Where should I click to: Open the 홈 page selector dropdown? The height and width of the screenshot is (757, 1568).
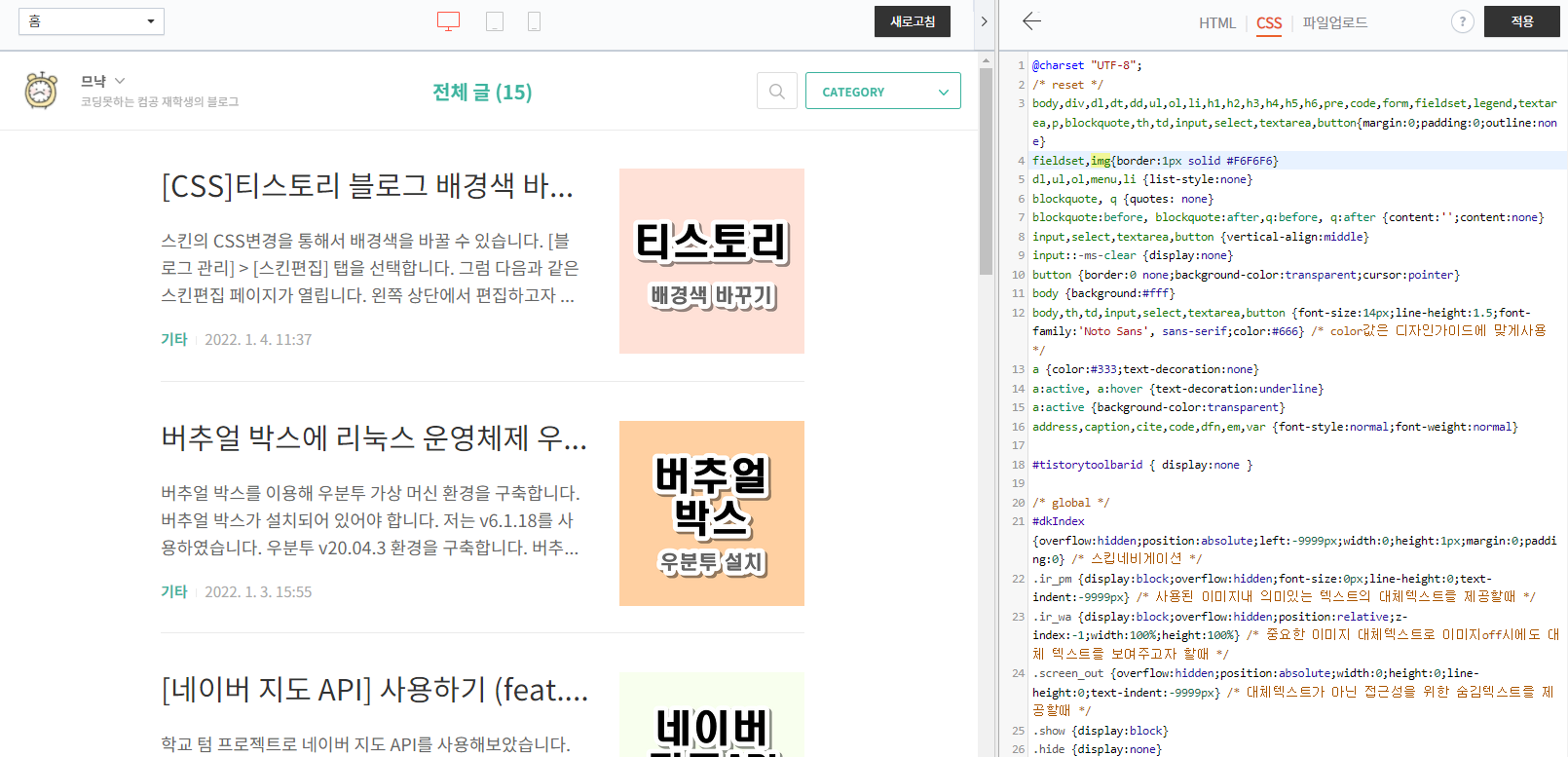(x=92, y=21)
